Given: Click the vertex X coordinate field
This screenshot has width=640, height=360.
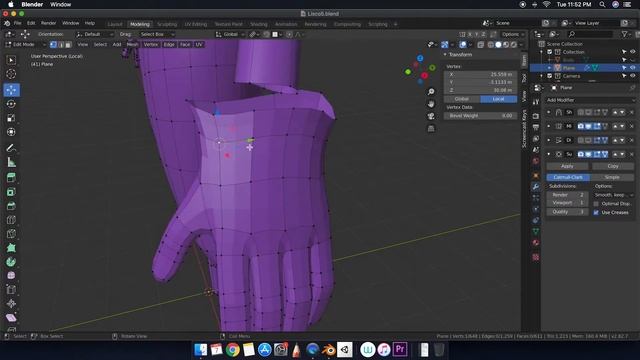Looking at the screenshot, I should (480, 74).
